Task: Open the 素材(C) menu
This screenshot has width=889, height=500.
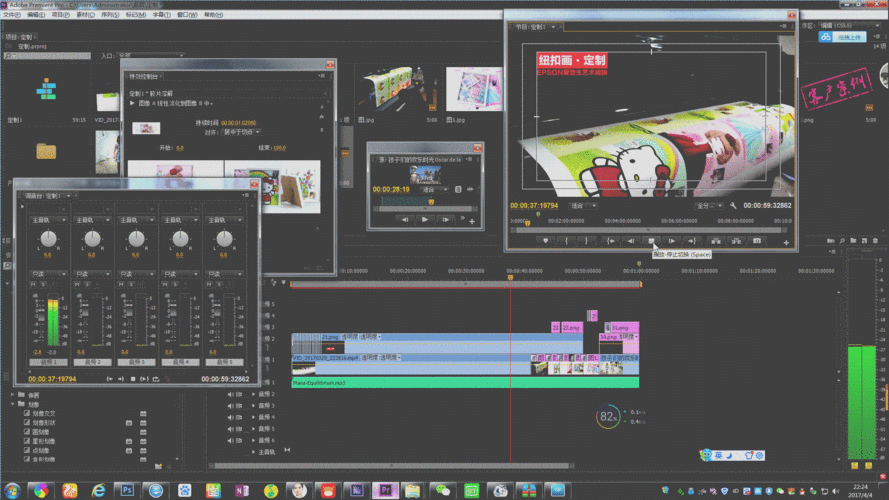Action: tap(85, 15)
